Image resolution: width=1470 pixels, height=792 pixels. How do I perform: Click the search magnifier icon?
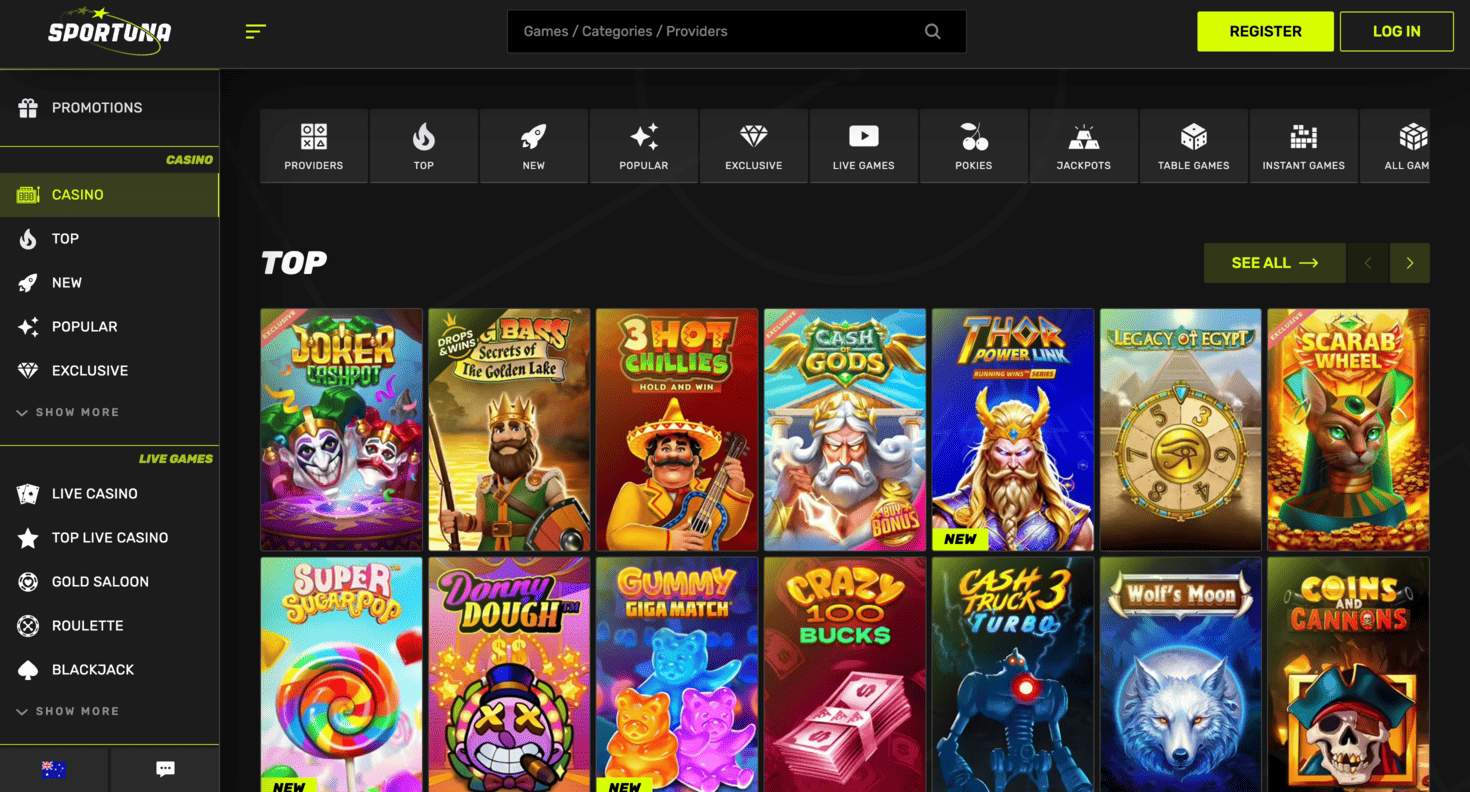pyautogui.click(x=932, y=31)
